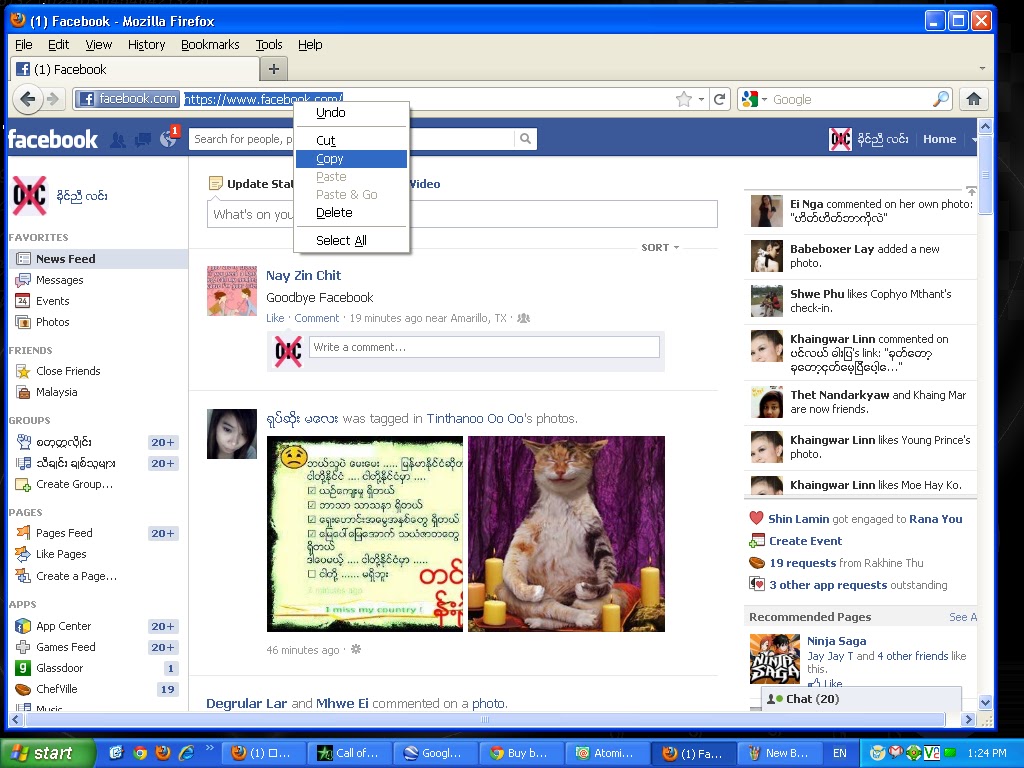Click the search magnifier in Google box

pos(940,99)
